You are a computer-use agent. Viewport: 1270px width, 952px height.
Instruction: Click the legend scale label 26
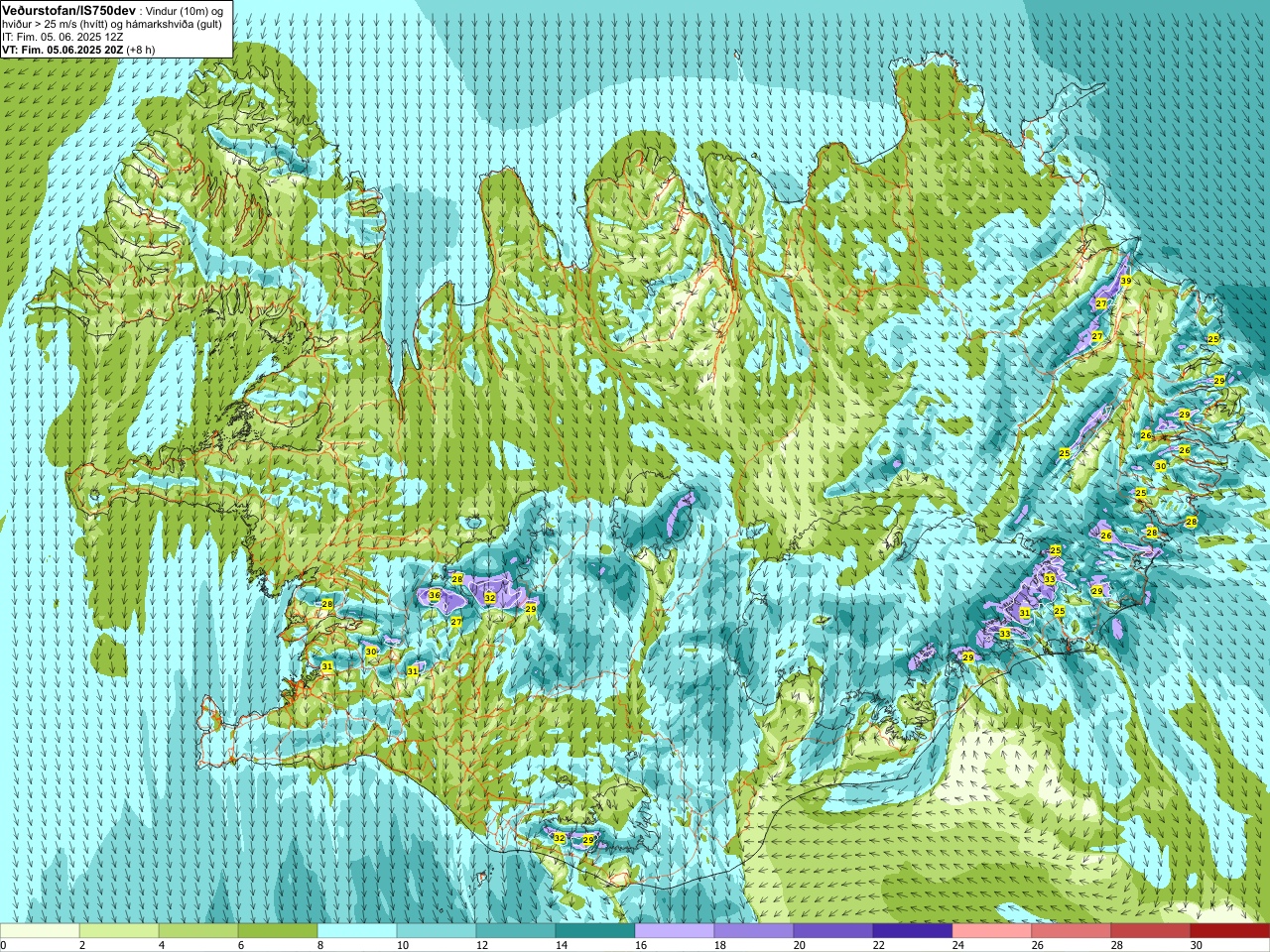(x=1038, y=946)
